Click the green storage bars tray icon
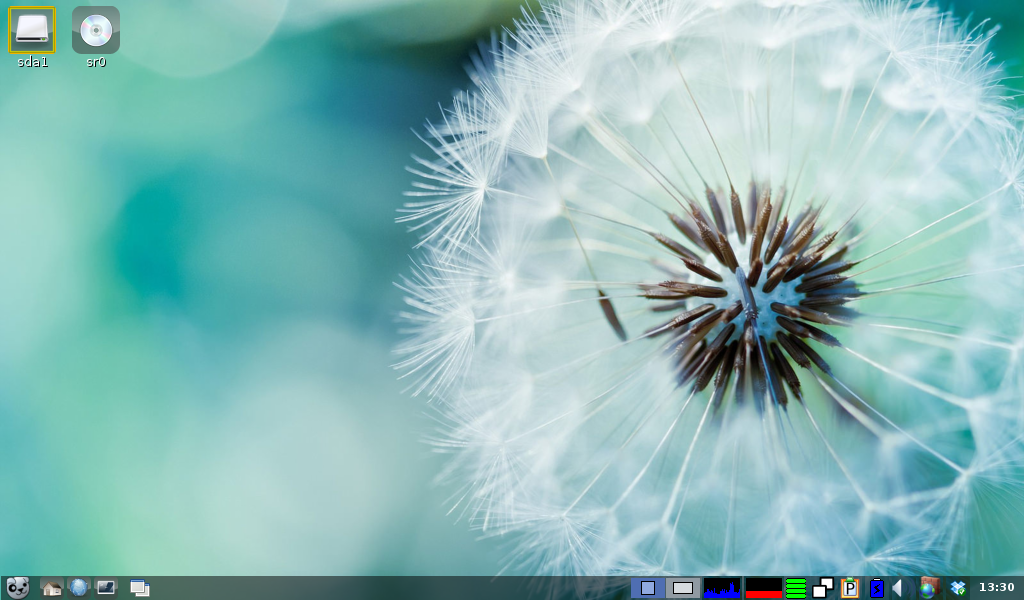This screenshot has width=1024, height=600. 795,588
